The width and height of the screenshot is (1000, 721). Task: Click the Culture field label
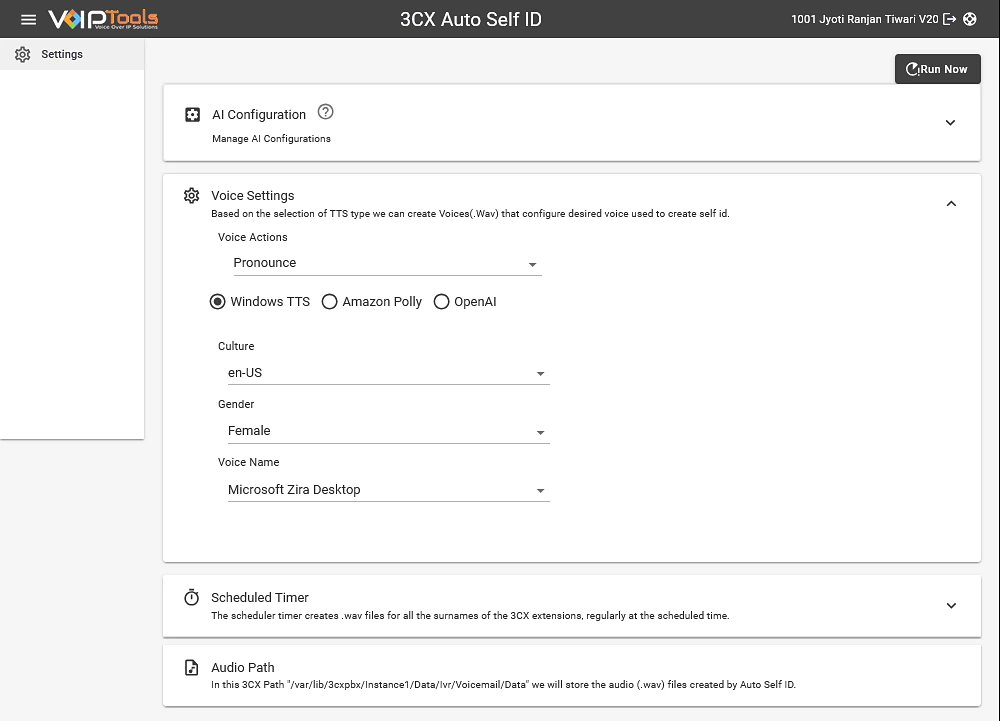pos(236,346)
